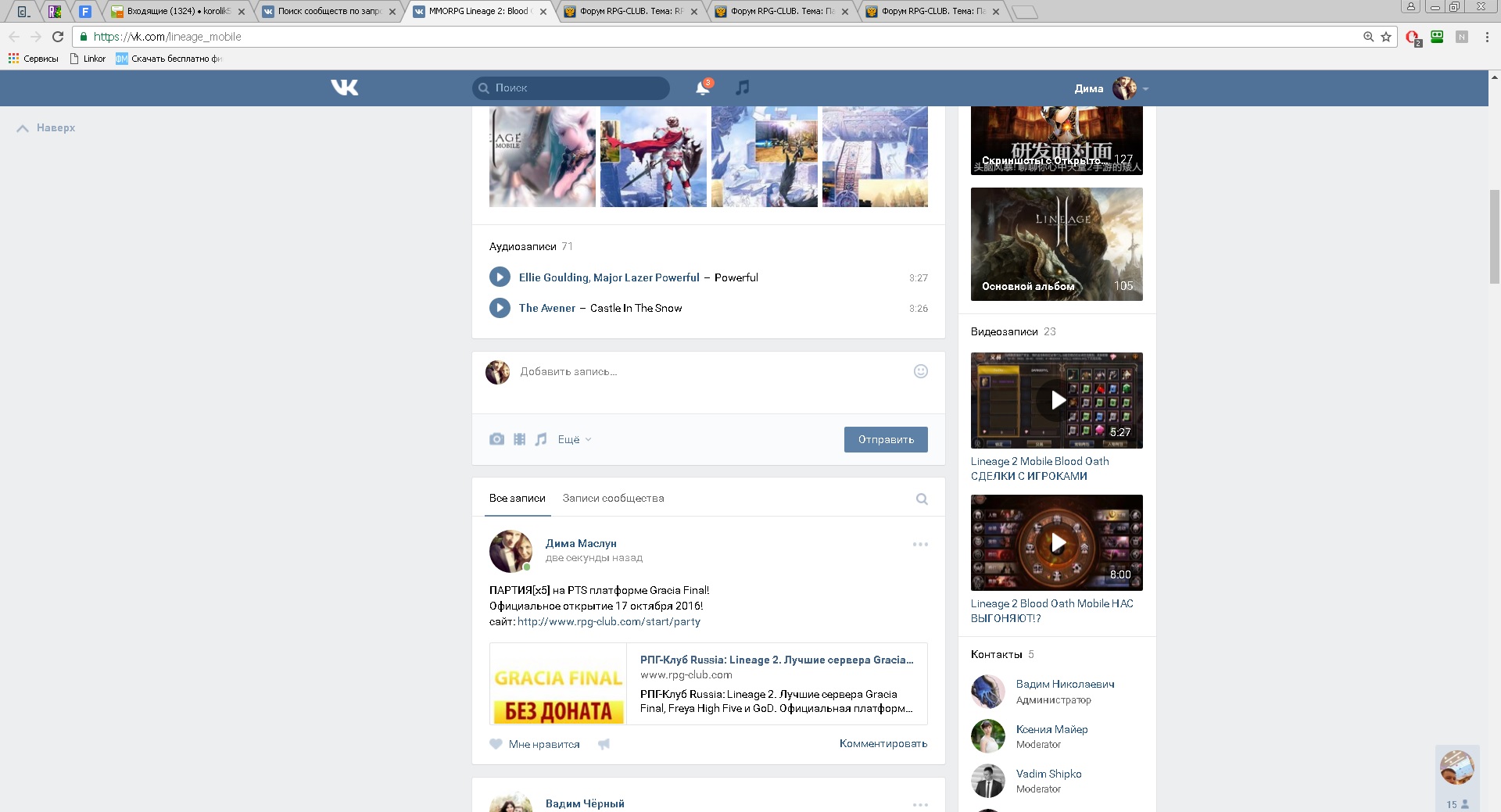This screenshot has height=812, width=1501.
Task: Open the Chrome three-dot menu
Action: click(x=1487, y=37)
